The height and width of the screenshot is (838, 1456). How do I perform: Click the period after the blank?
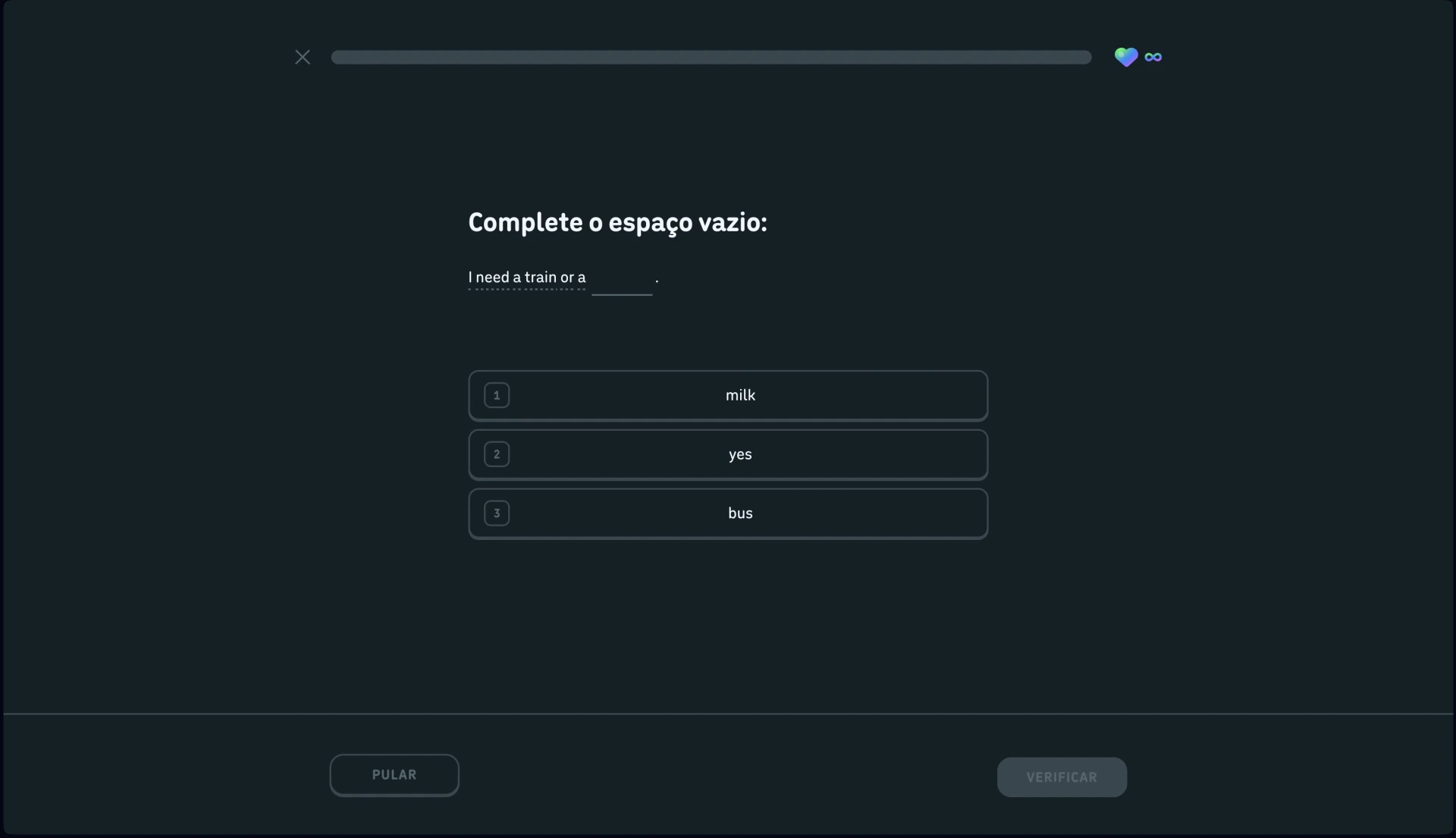tap(657, 281)
